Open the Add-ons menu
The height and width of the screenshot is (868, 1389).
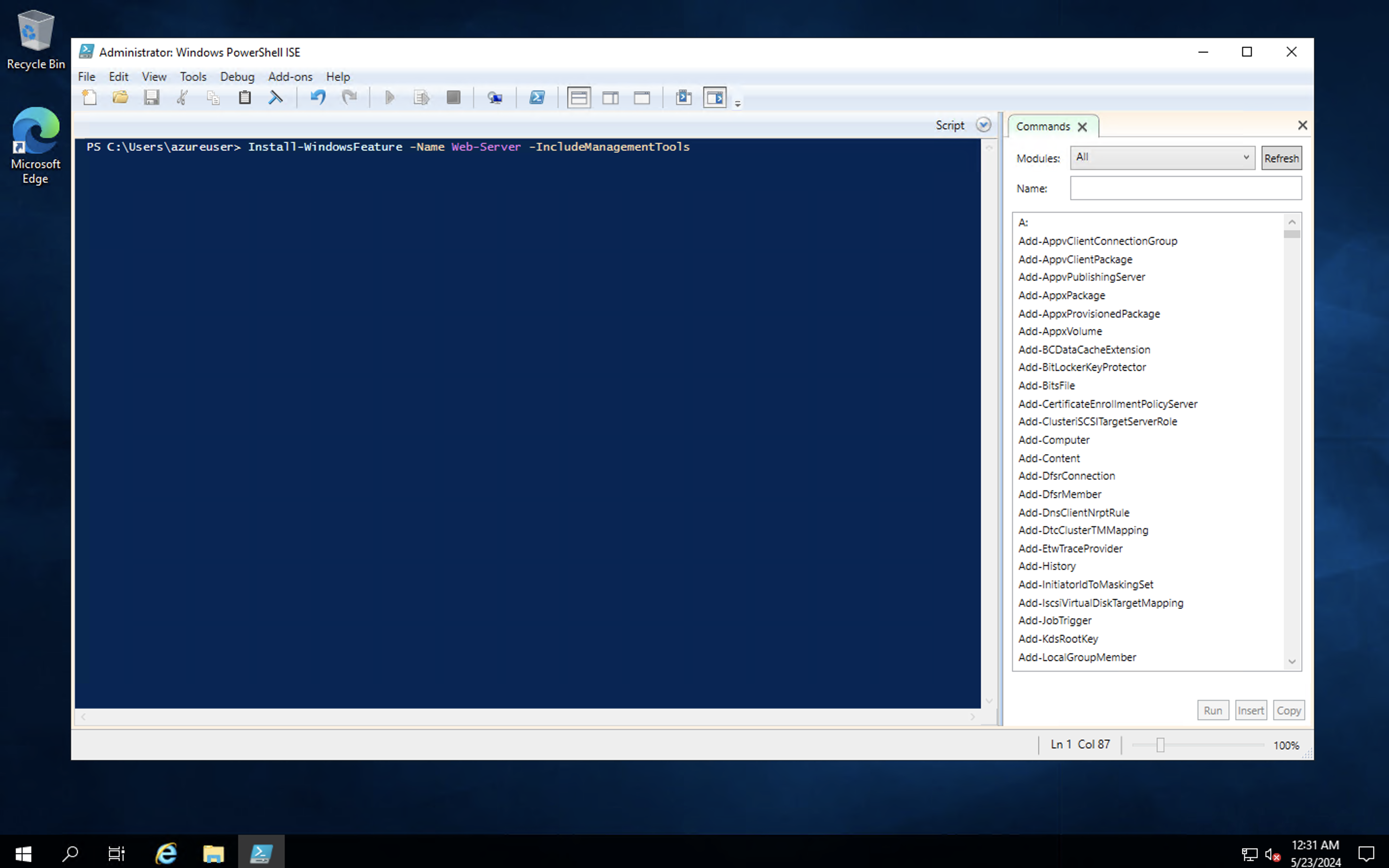[x=290, y=76]
